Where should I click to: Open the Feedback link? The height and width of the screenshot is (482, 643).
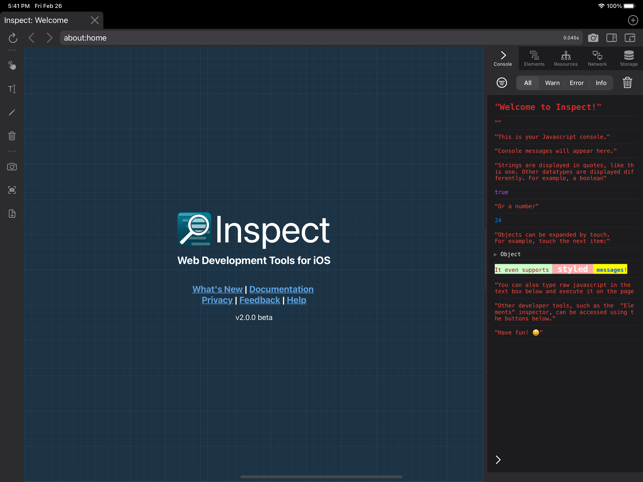(260, 300)
